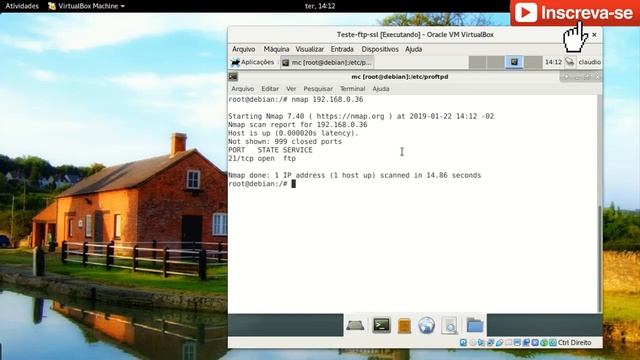Open the VirtualBox Arquivo menu

click(x=243, y=49)
